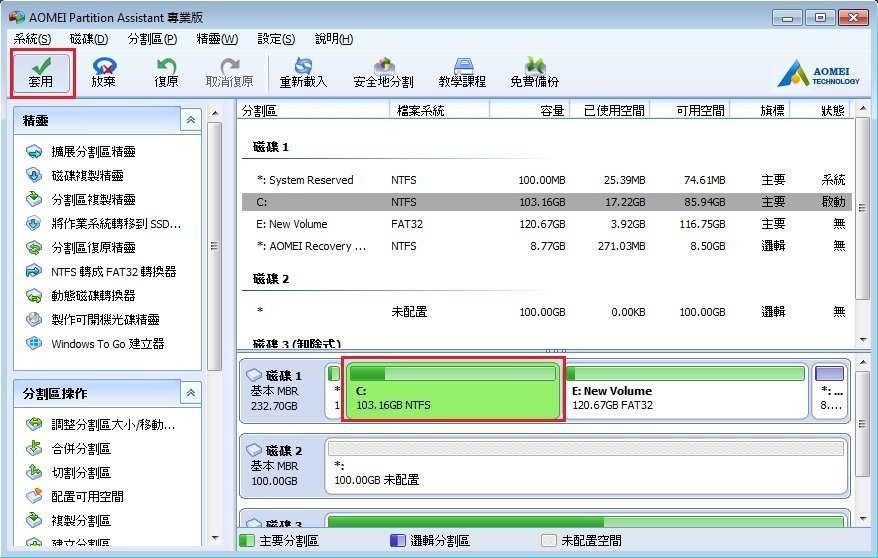Sort by 狀態 column header
This screenshot has width=878, height=558.
pos(820,110)
